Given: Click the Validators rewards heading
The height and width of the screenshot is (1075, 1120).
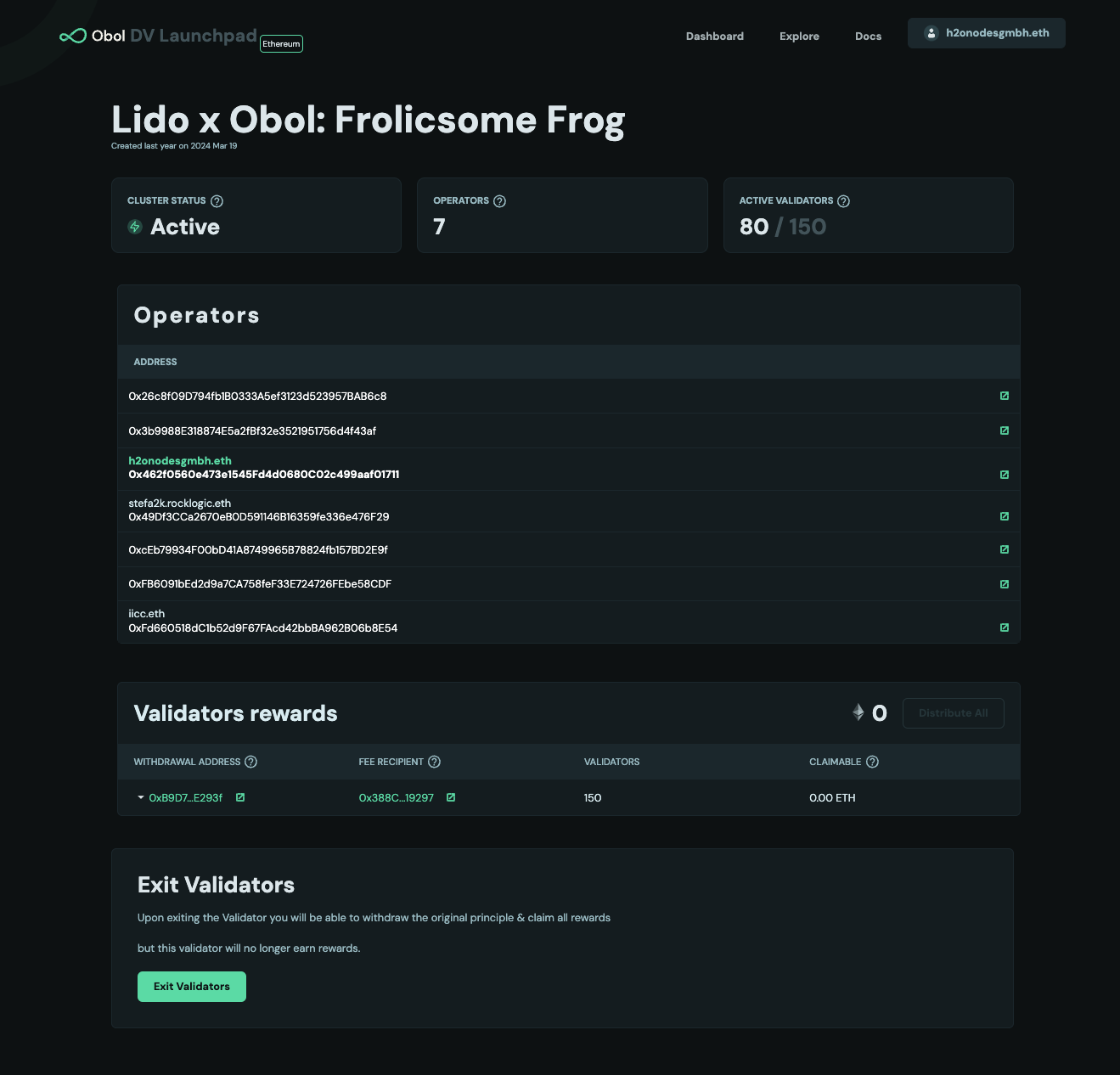Looking at the screenshot, I should click(236, 713).
